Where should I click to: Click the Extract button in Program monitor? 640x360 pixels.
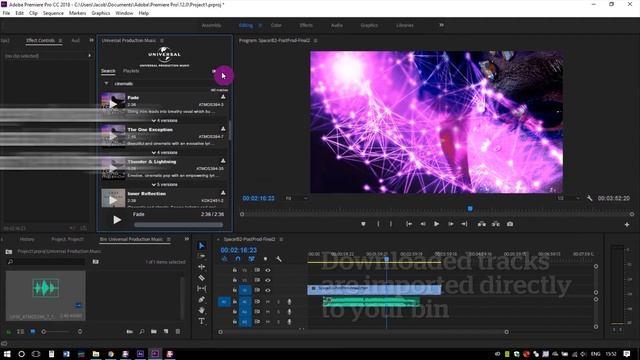496,224
